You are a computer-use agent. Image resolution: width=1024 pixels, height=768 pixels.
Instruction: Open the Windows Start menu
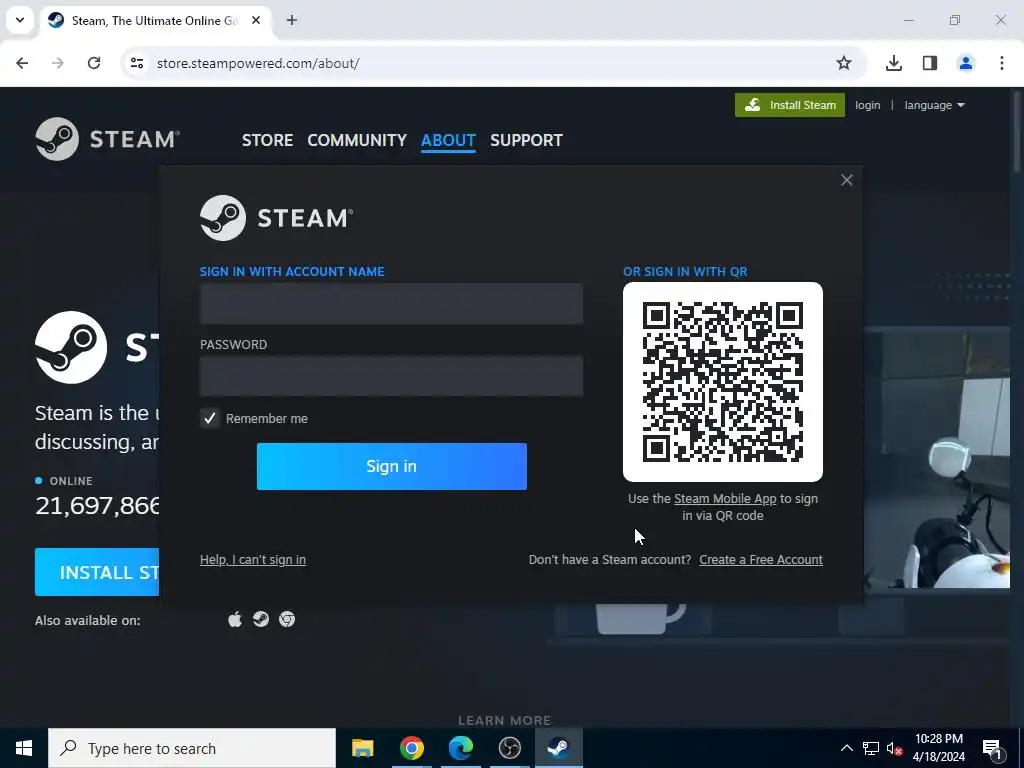(x=24, y=748)
